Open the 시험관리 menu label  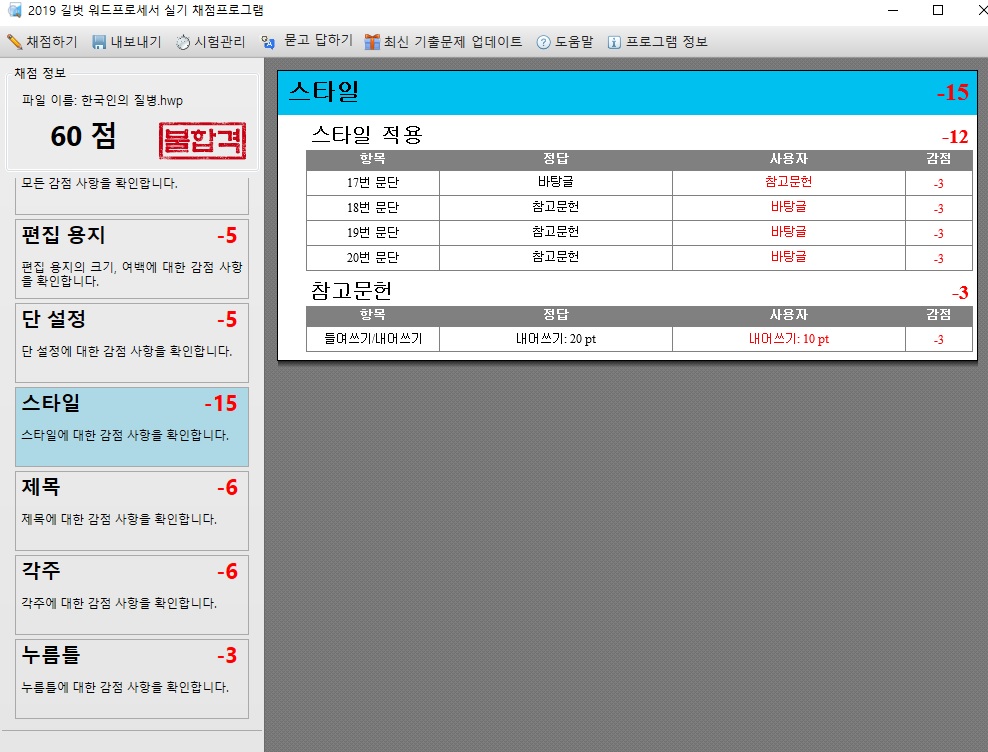tap(219, 42)
